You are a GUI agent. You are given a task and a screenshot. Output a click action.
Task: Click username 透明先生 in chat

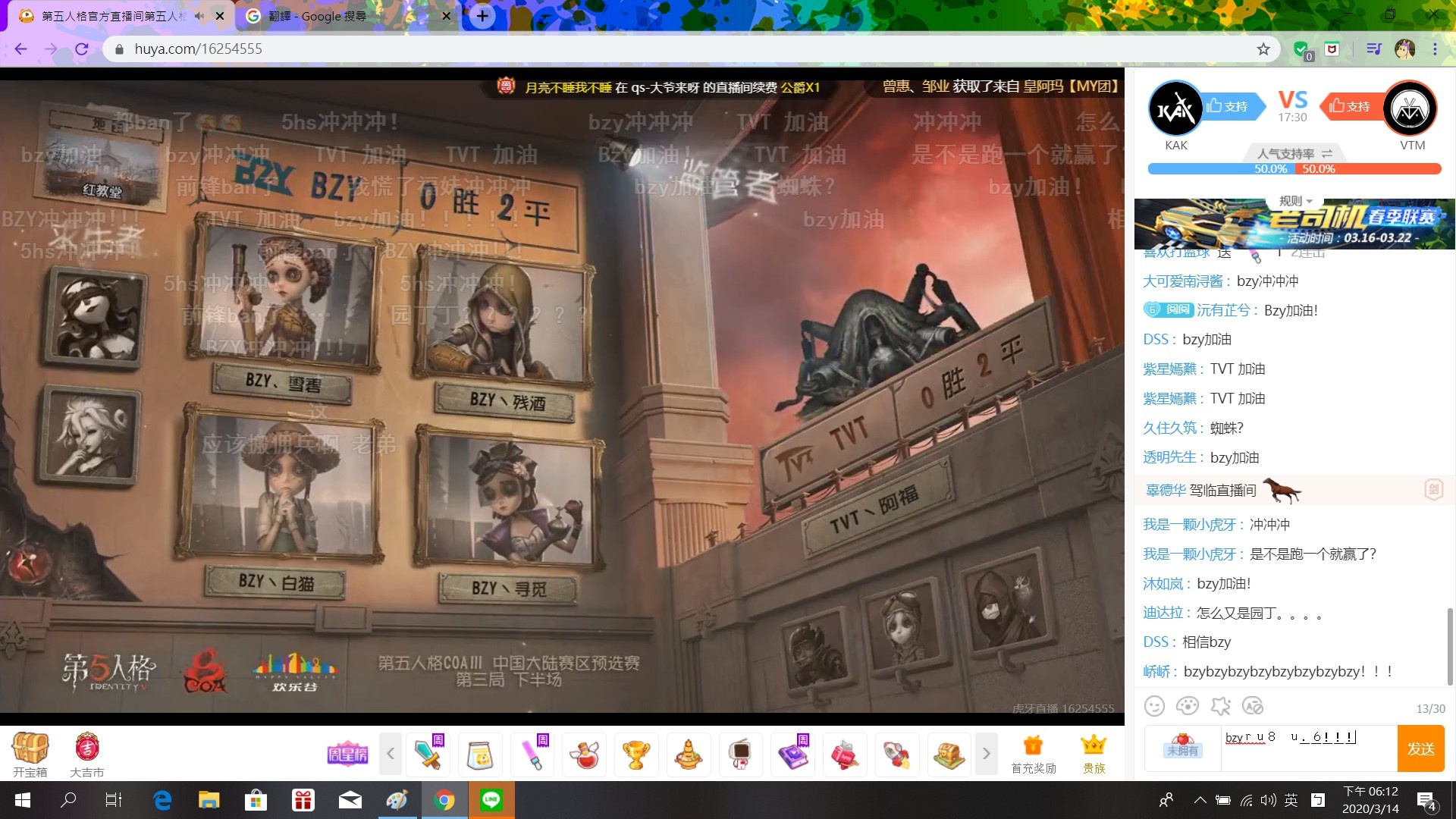point(1169,457)
